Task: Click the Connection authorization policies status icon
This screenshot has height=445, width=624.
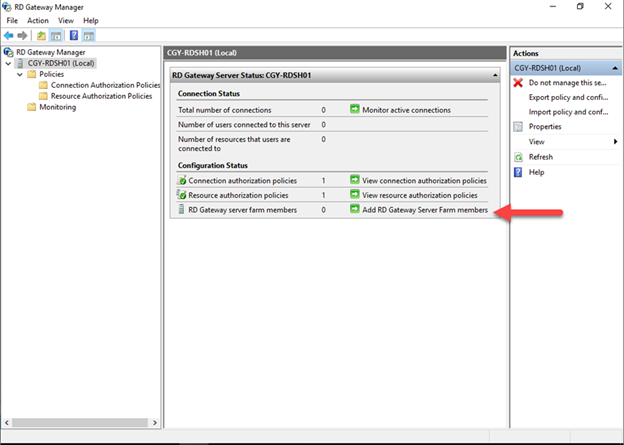Action: [182, 180]
